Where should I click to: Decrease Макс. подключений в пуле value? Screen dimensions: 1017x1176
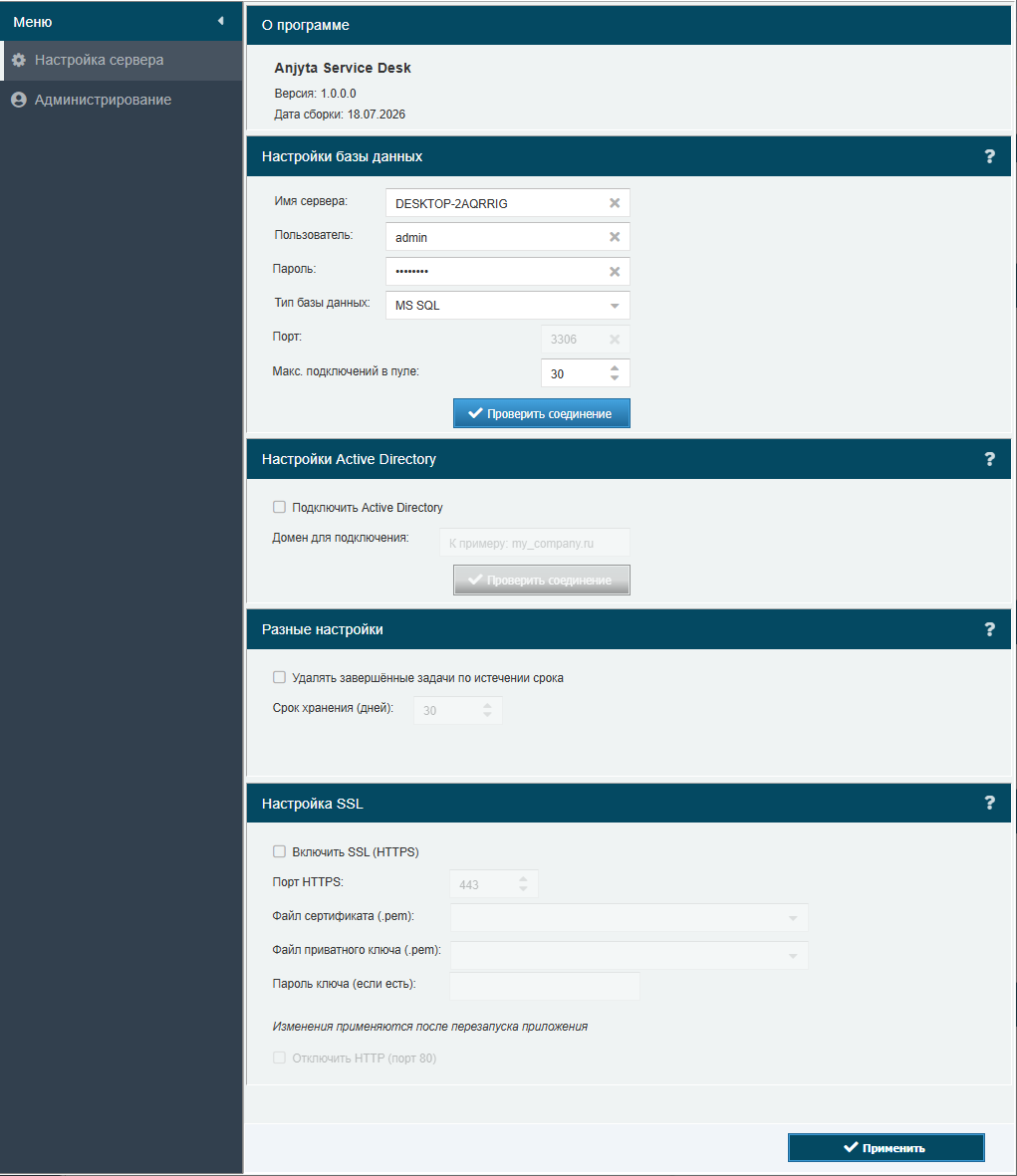(x=615, y=378)
